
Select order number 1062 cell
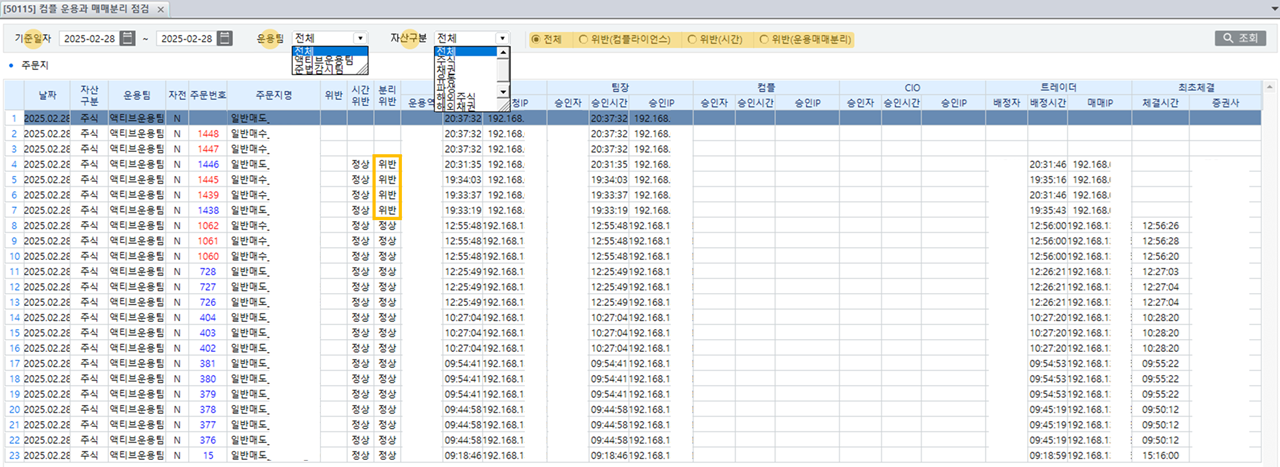[208, 225]
